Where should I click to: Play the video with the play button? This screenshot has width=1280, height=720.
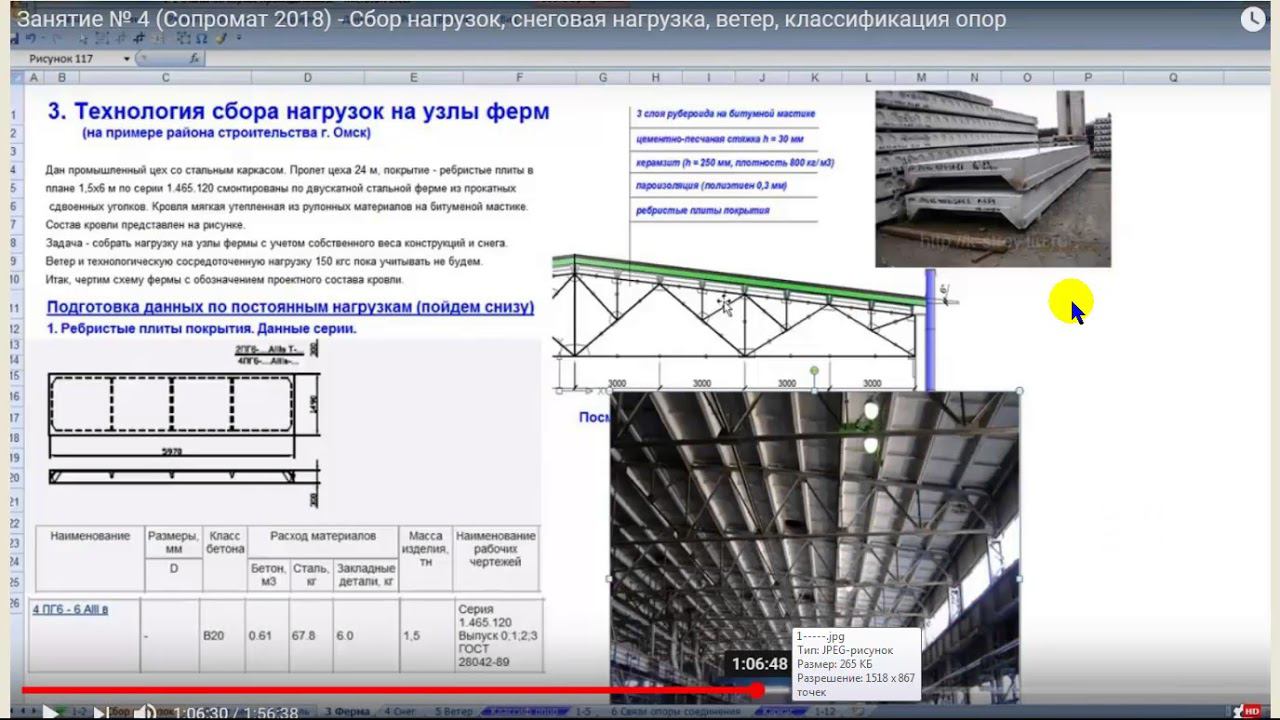(49, 712)
